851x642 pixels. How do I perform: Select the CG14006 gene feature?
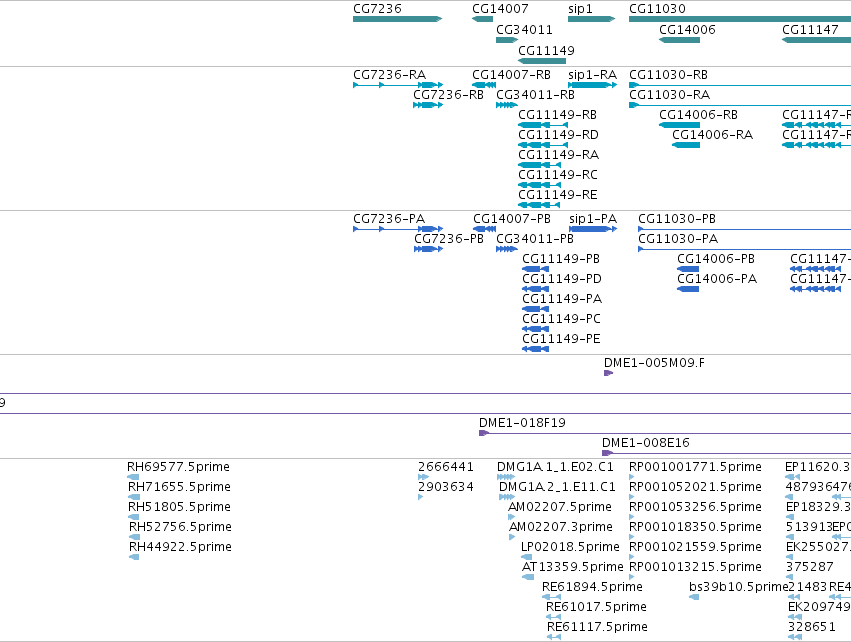pyautogui.click(x=679, y=40)
